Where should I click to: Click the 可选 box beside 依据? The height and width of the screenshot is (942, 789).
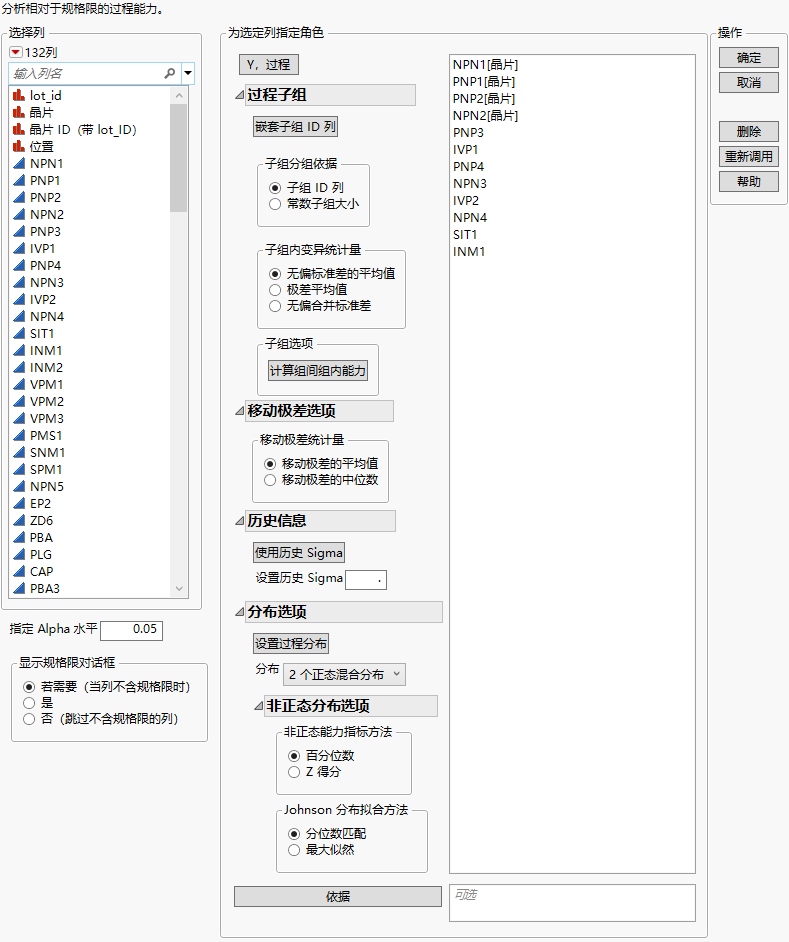tap(572, 902)
